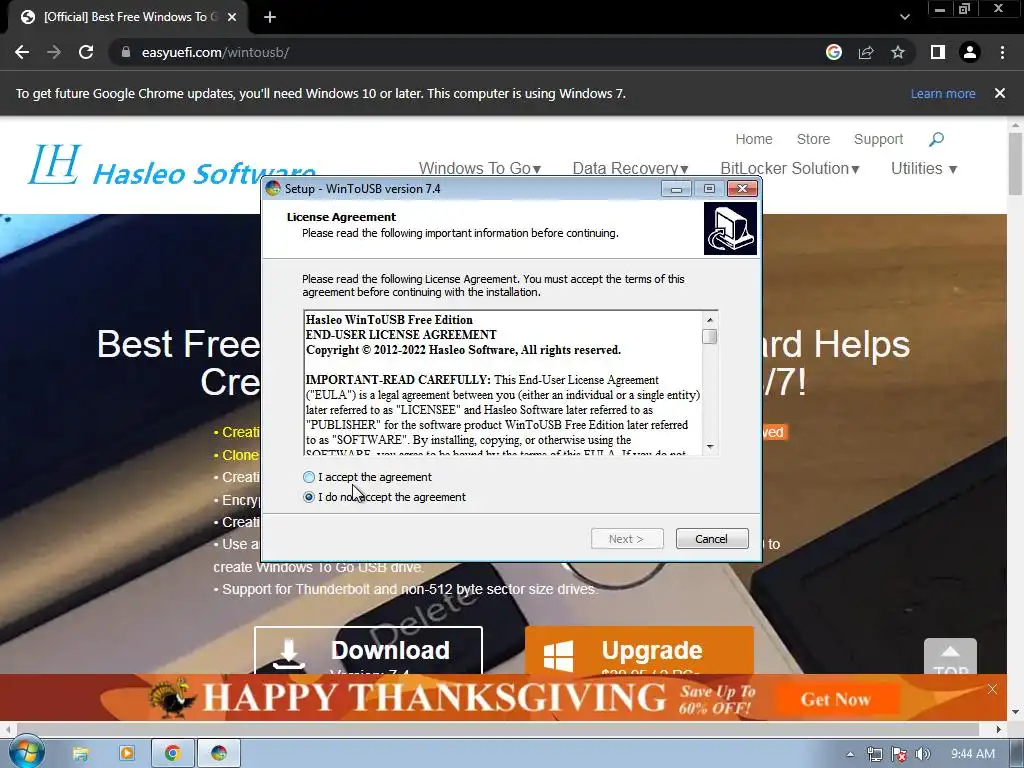Viewport: 1024px width, 768px height.
Task: Share this page via share icon
Action: point(866,52)
